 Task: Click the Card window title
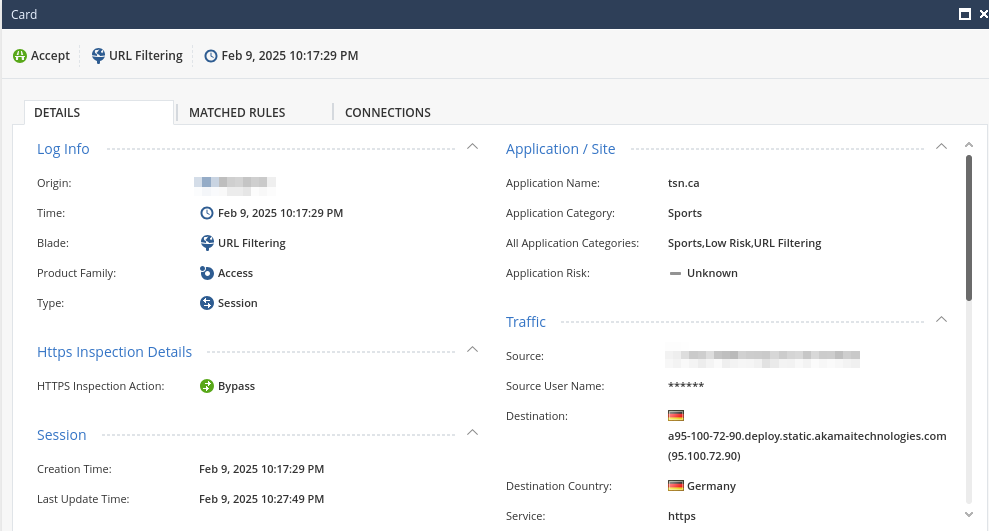tap(24, 14)
